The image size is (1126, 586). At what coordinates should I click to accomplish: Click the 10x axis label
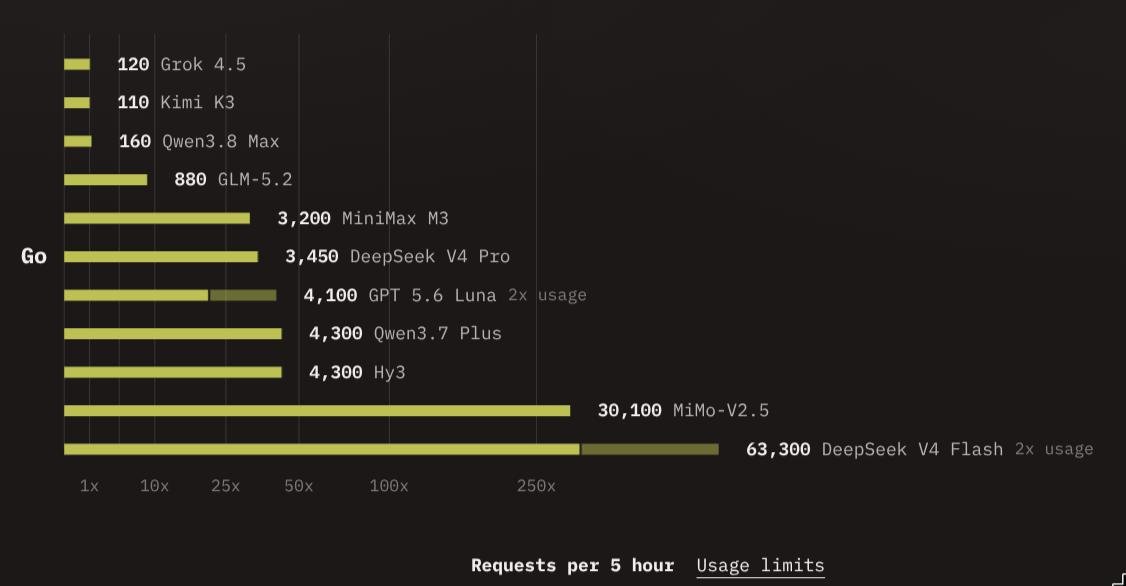154,486
